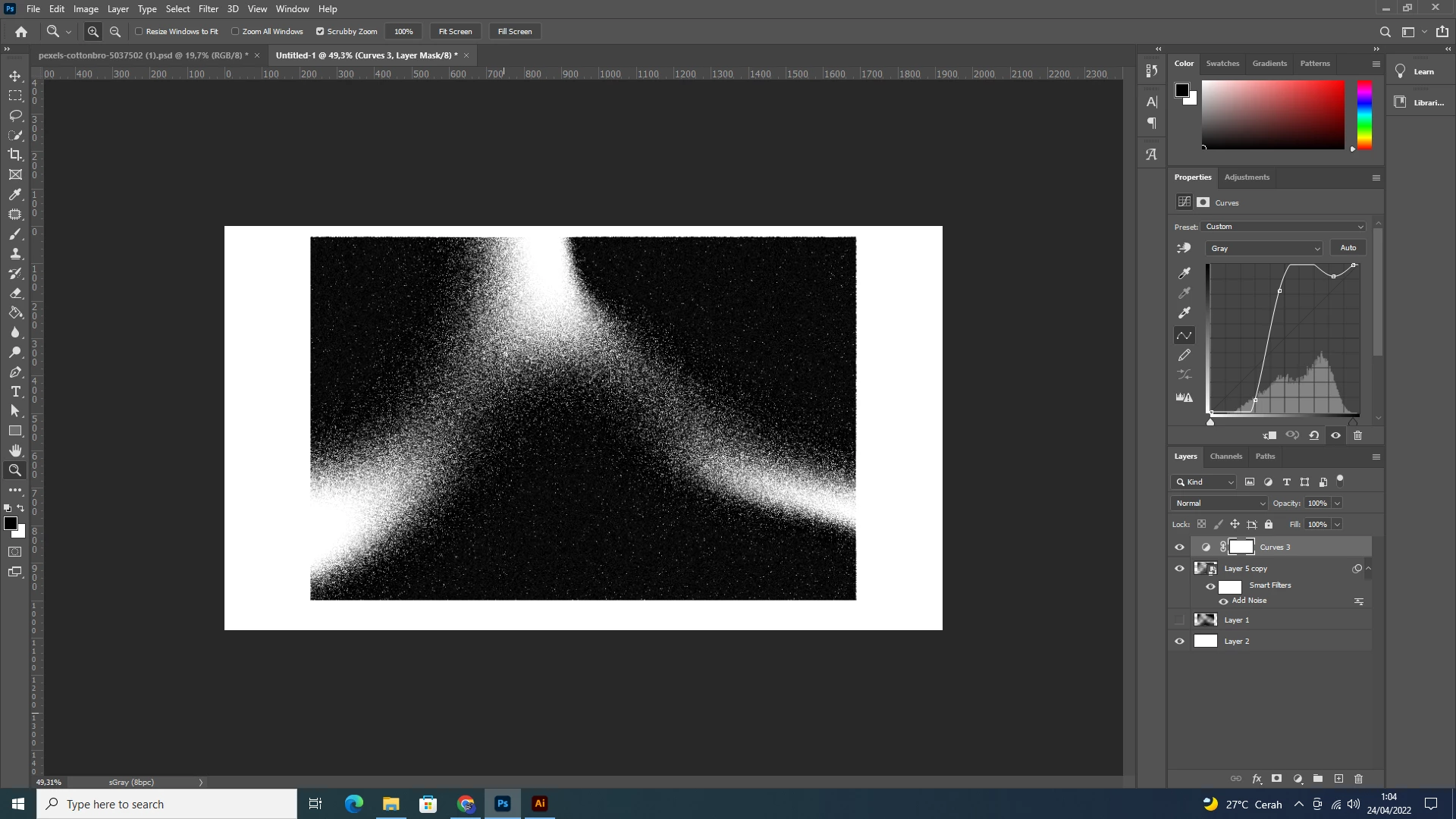Select the Horizontal Type tool
This screenshot has height=819, width=1456.
[x=15, y=391]
